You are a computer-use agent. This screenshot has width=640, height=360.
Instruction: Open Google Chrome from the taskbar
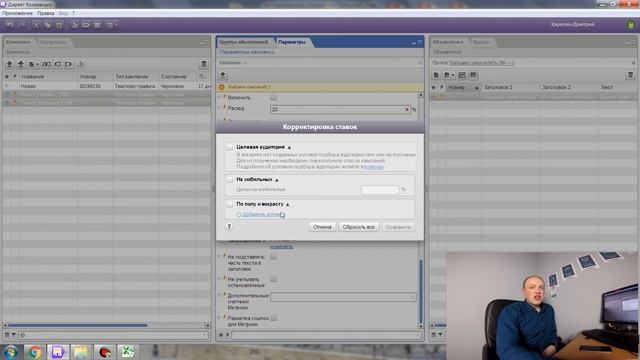[x=35, y=352]
